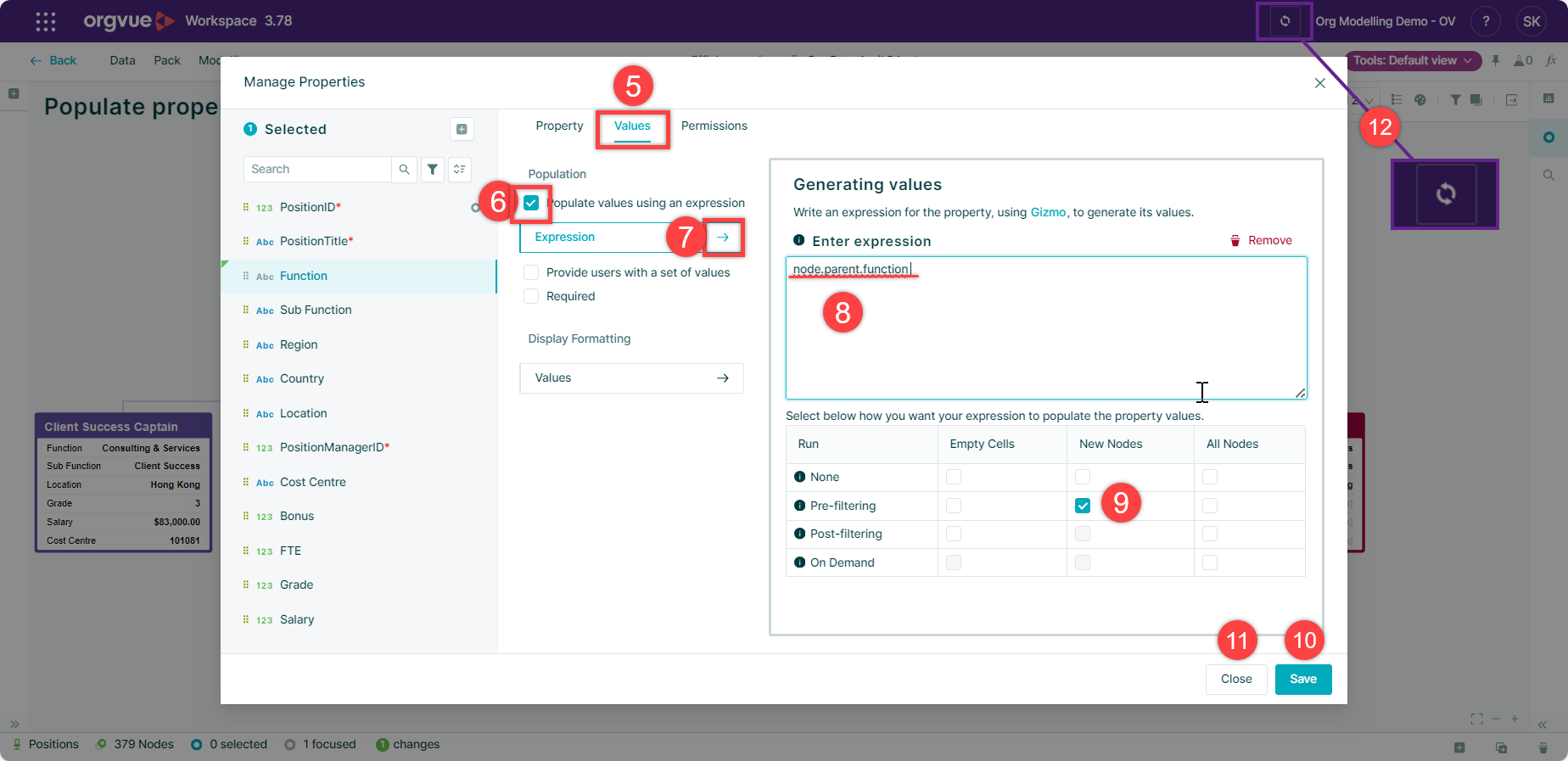Uncheck Pre-filtering for New Nodes
This screenshot has height=761, width=1568.
(x=1083, y=506)
